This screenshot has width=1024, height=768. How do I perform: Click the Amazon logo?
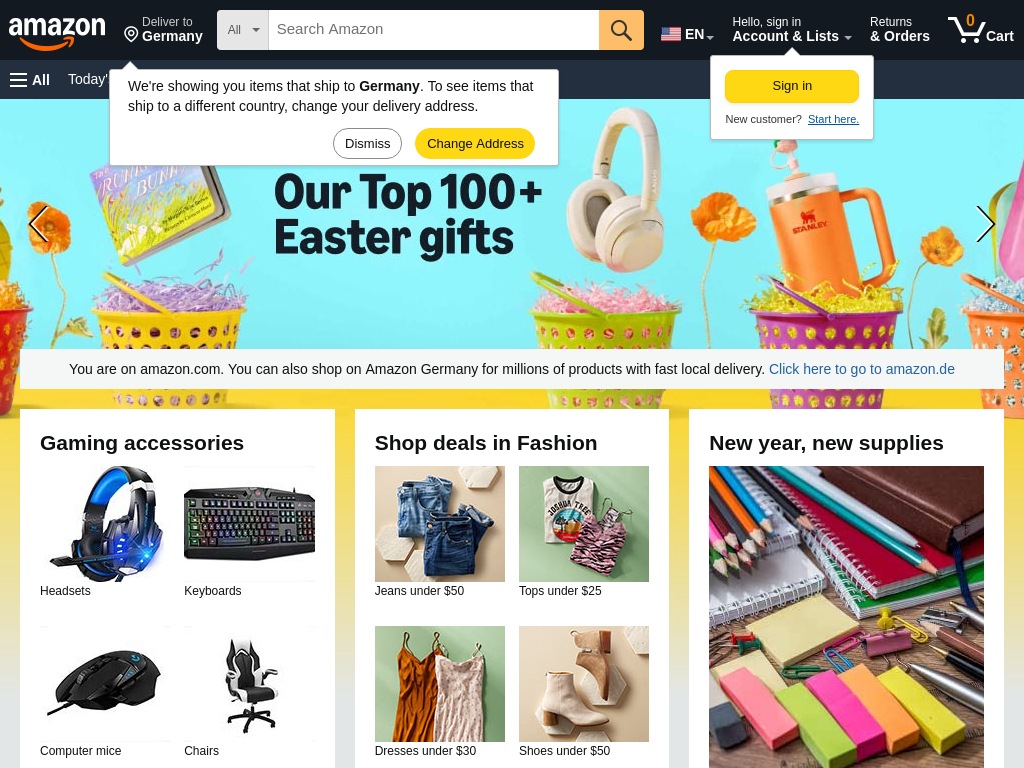point(57,32)
